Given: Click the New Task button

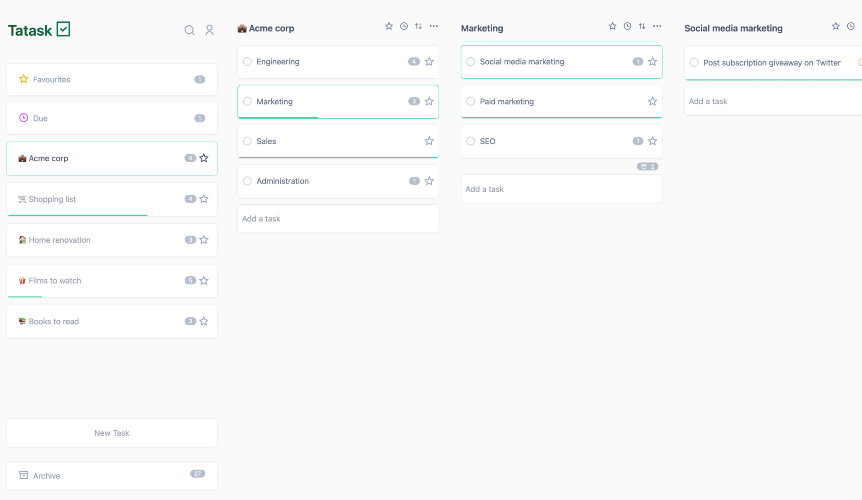Looking at the screenshot, I should pyautogui.click(x=112, y=433).
